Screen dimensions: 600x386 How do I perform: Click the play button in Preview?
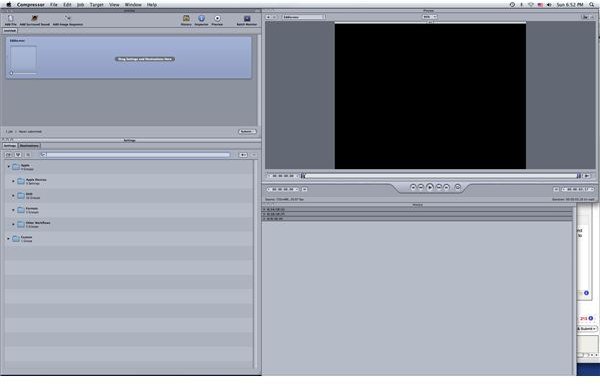tap(430, 187)
